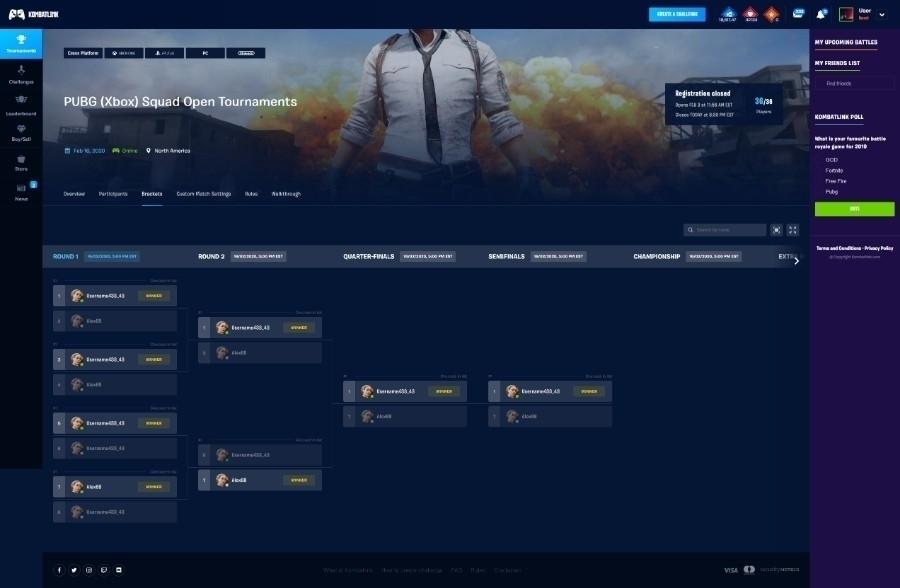Open the Buy/Sell sidebar section
This screenshot has height=588, width=900.
21,133
